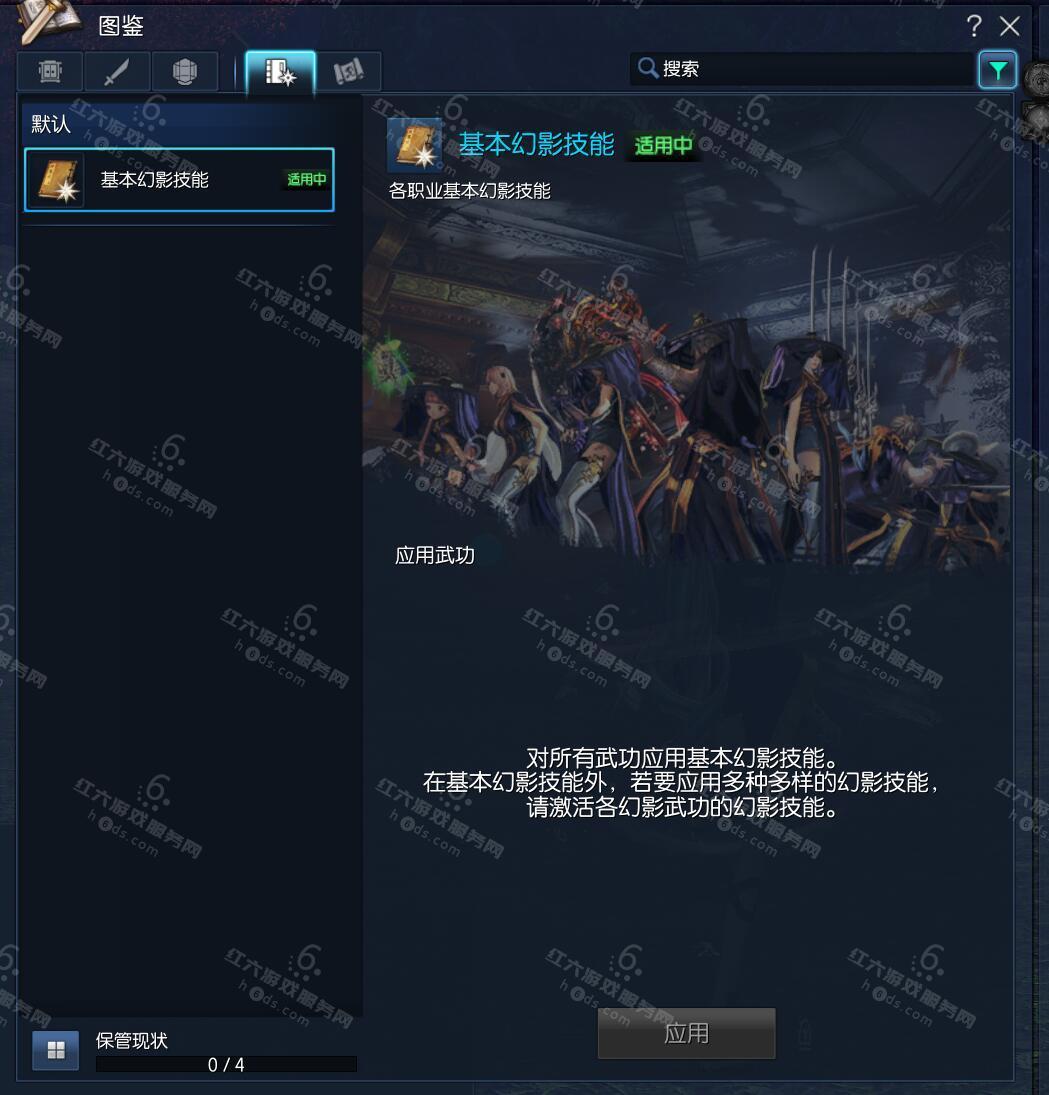Open the 保管现状 grid storage button

(x=56, y=1049)
